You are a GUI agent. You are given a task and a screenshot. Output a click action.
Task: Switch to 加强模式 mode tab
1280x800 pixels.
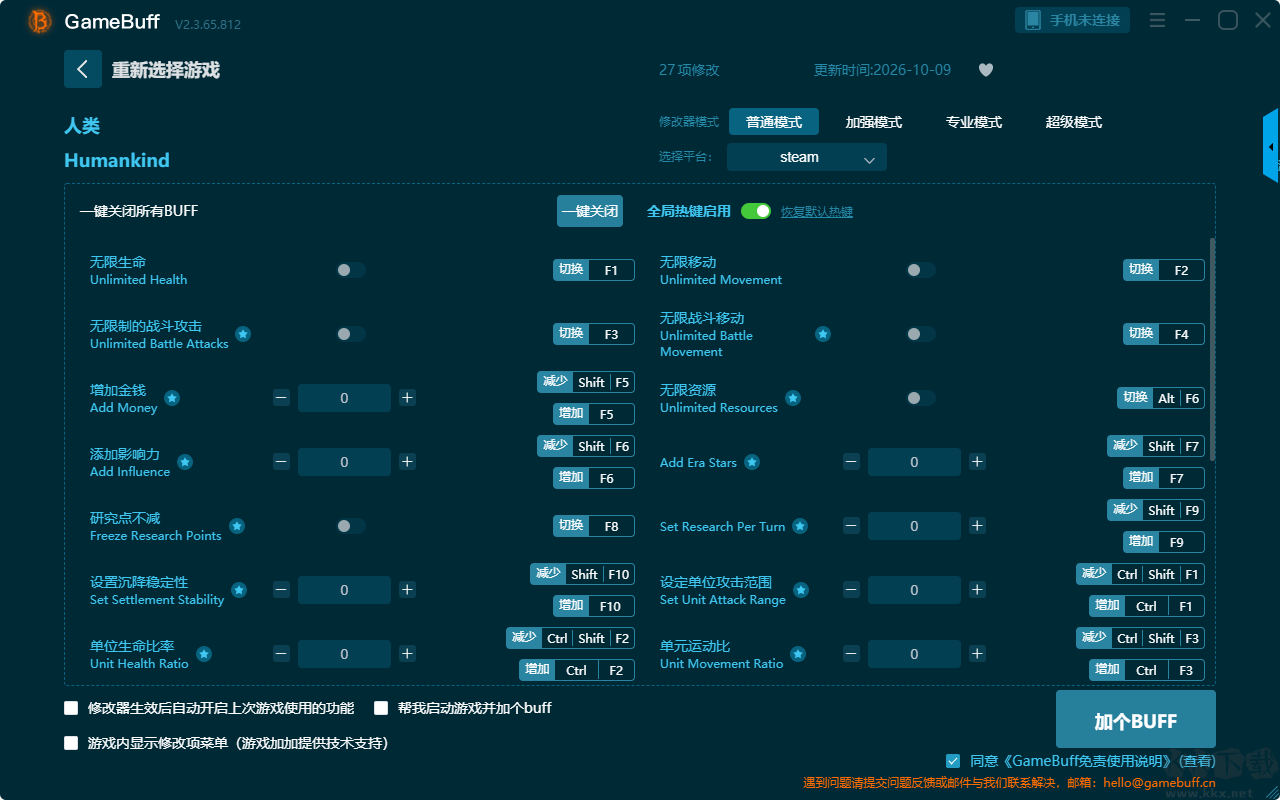tap(874, 122)
